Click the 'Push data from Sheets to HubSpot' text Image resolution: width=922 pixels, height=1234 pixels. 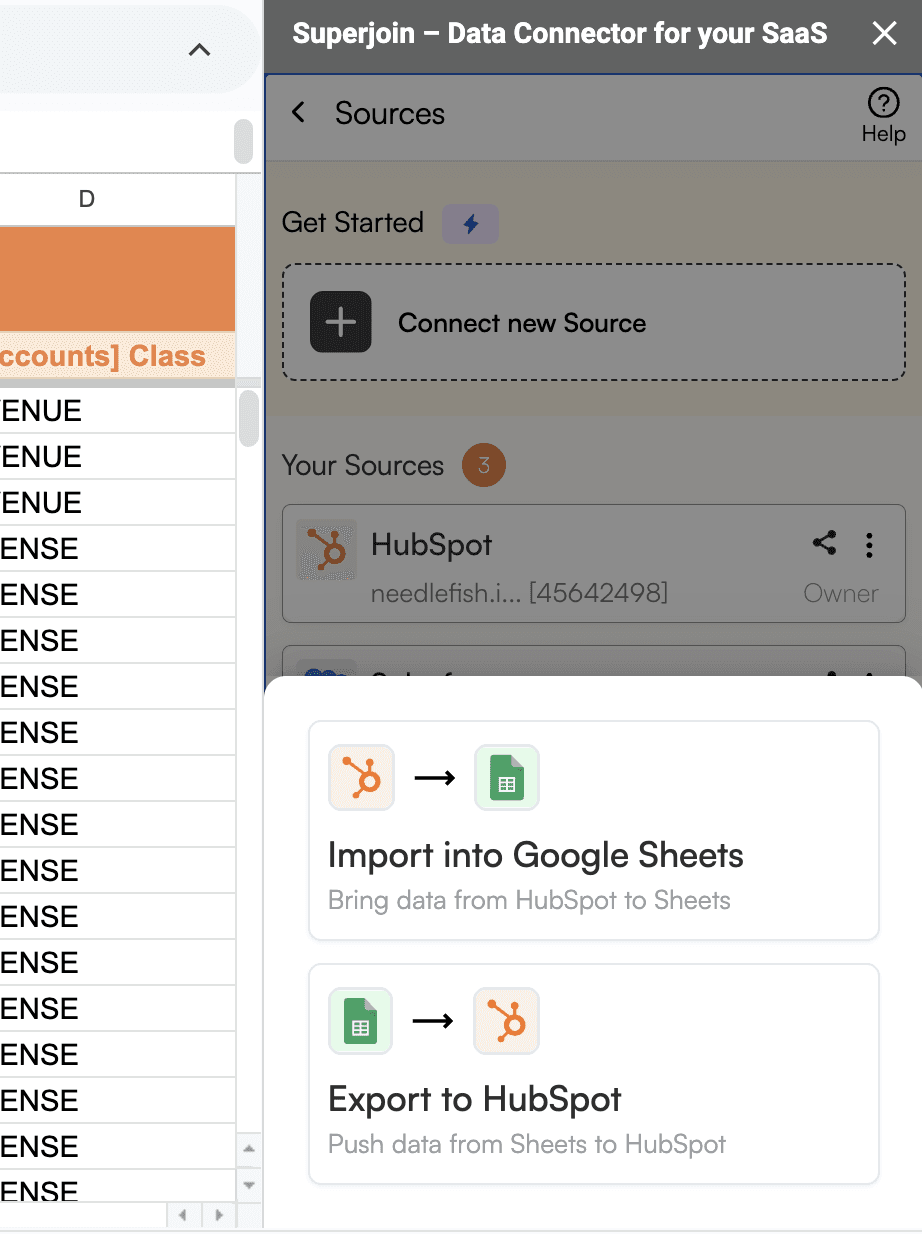pos(527,1144)
